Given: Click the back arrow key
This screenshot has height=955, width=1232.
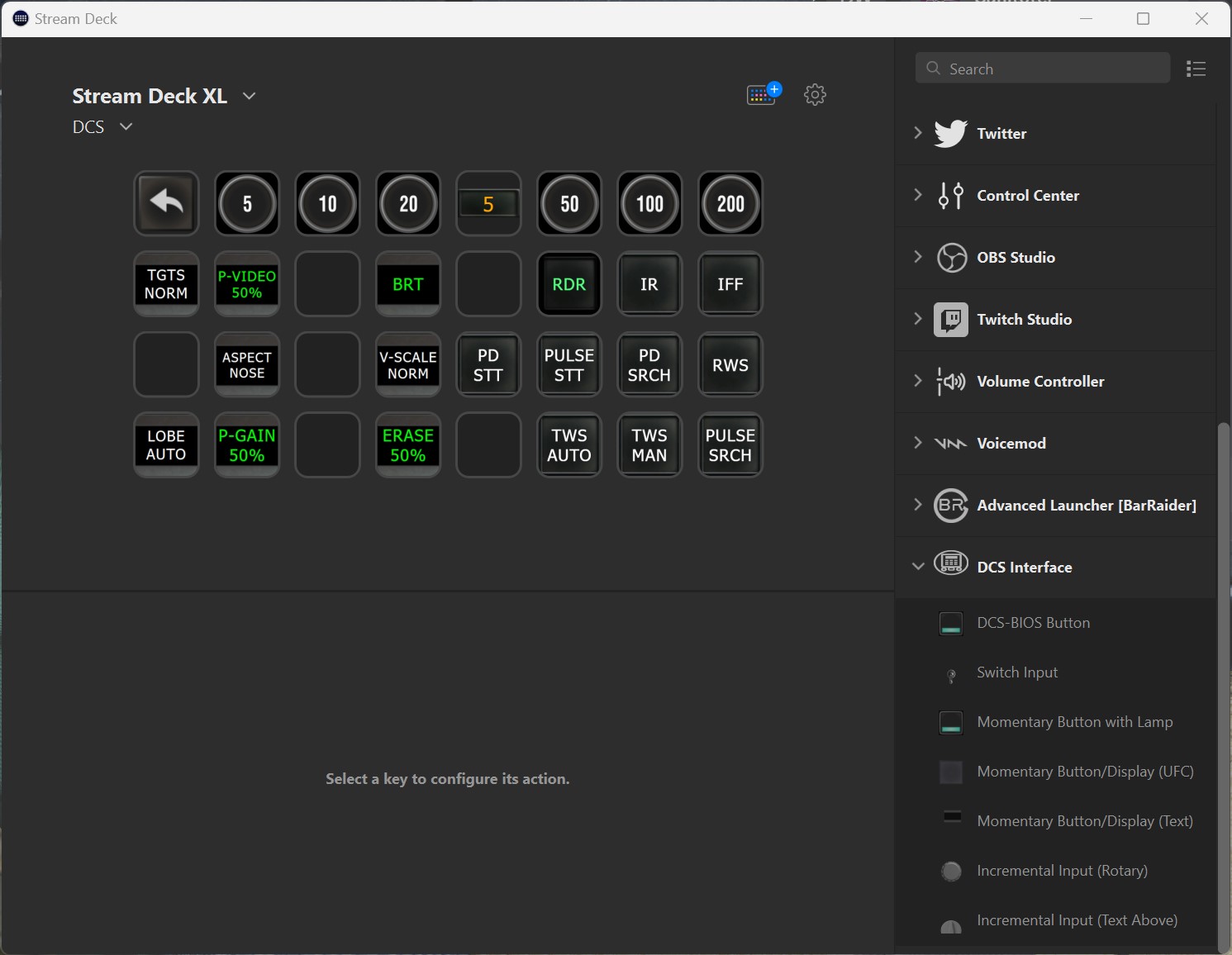Looking at the screenshot, I should coord(166,203).
